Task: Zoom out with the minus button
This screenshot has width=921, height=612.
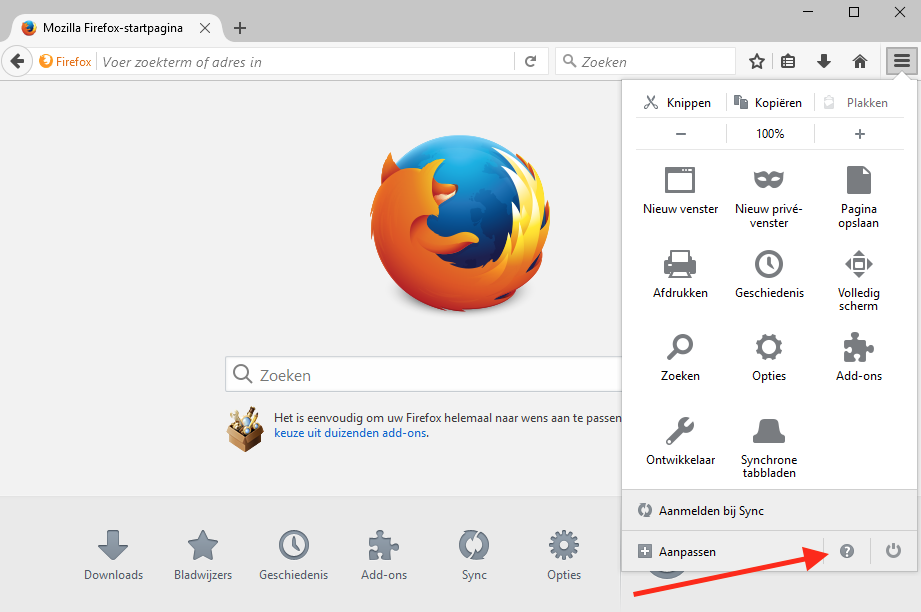Action: point(680,134)
